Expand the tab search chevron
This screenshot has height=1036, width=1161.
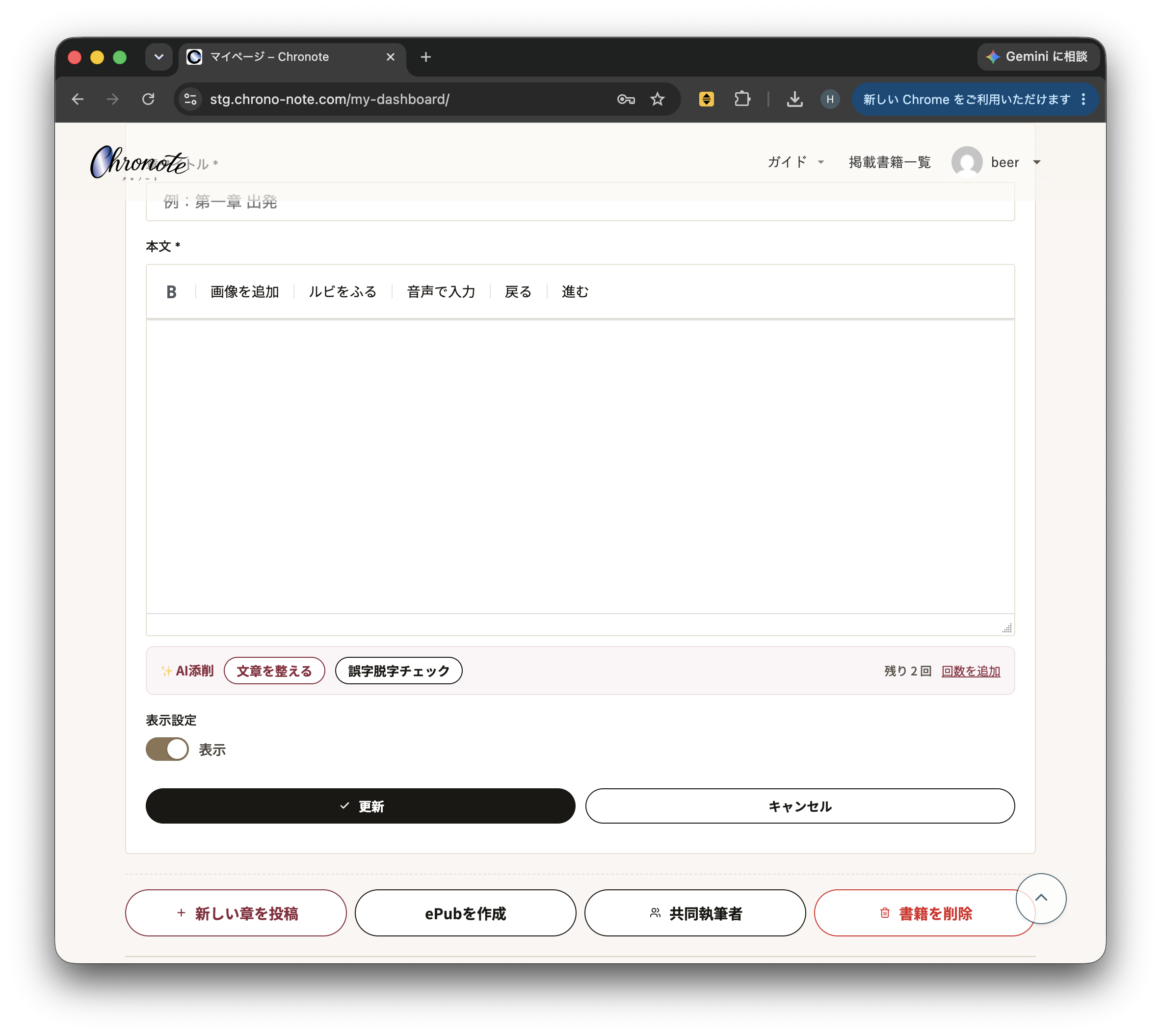[x=158, y=57]
